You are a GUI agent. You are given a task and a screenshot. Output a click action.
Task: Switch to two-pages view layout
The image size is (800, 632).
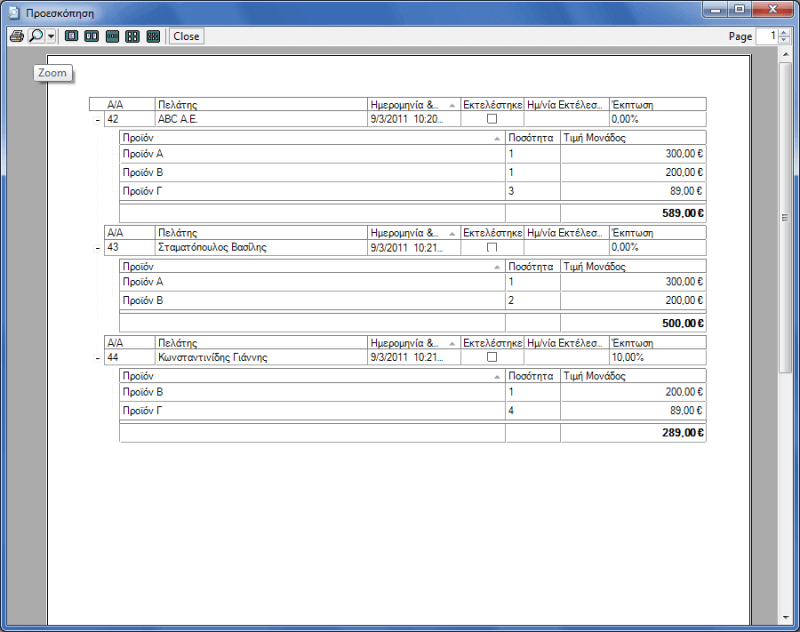(x=91, y=36)
